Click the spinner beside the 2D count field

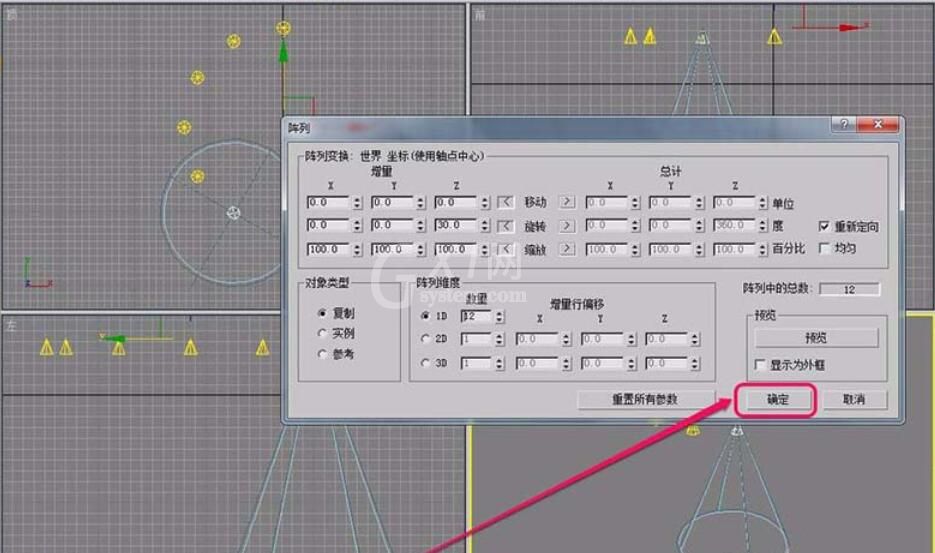(500, 339)
